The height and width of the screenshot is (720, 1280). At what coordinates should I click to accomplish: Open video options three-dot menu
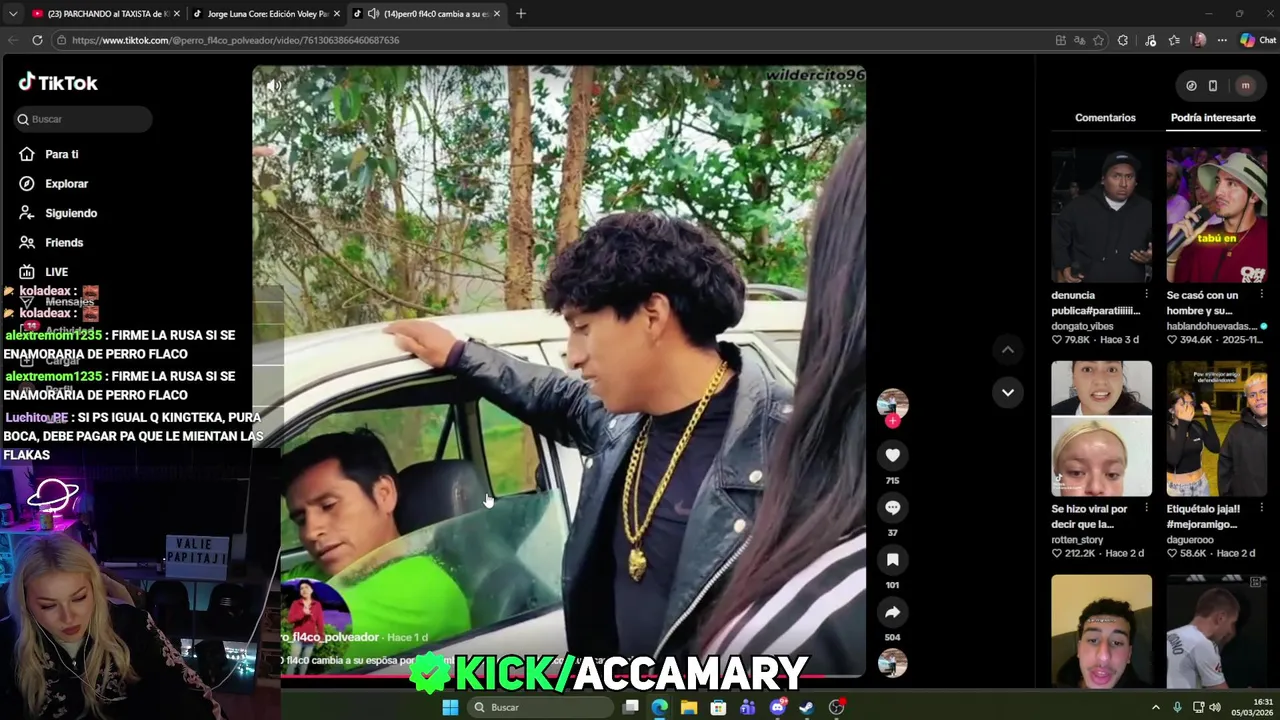(x=845, y=86)
